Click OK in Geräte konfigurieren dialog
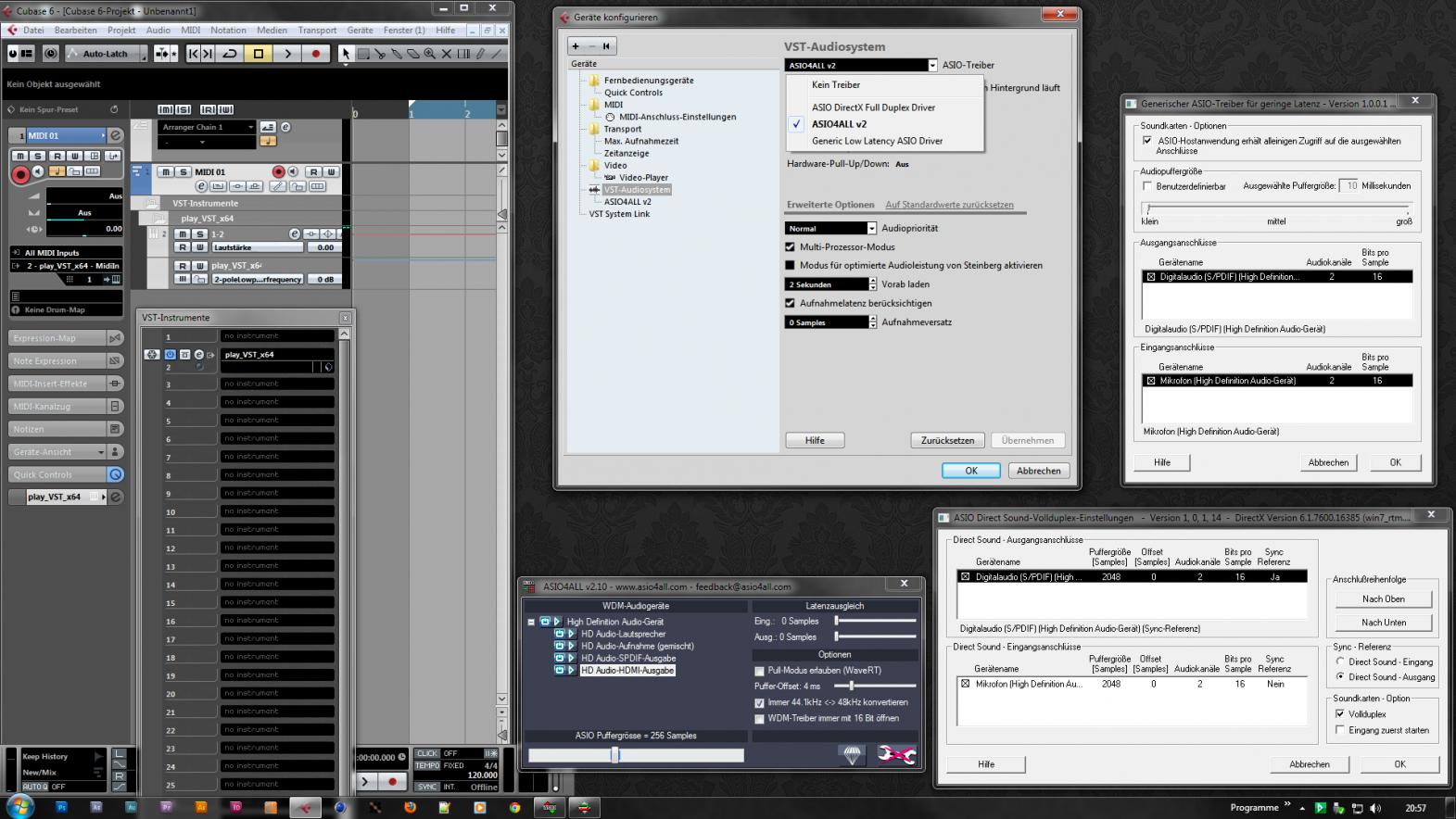 click(971, 471)
